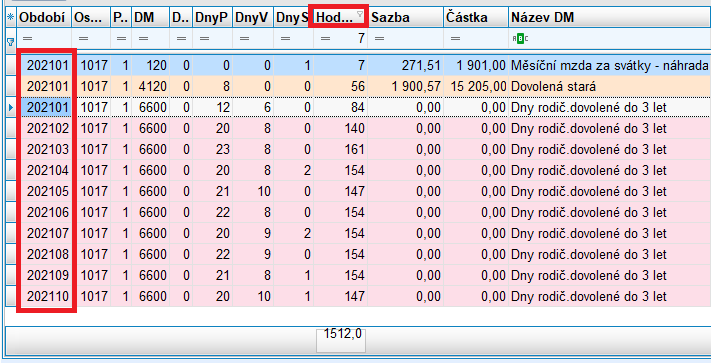711x363 pixels.
Task: Click the row header of the 202105 row
Action: point(11,192)
